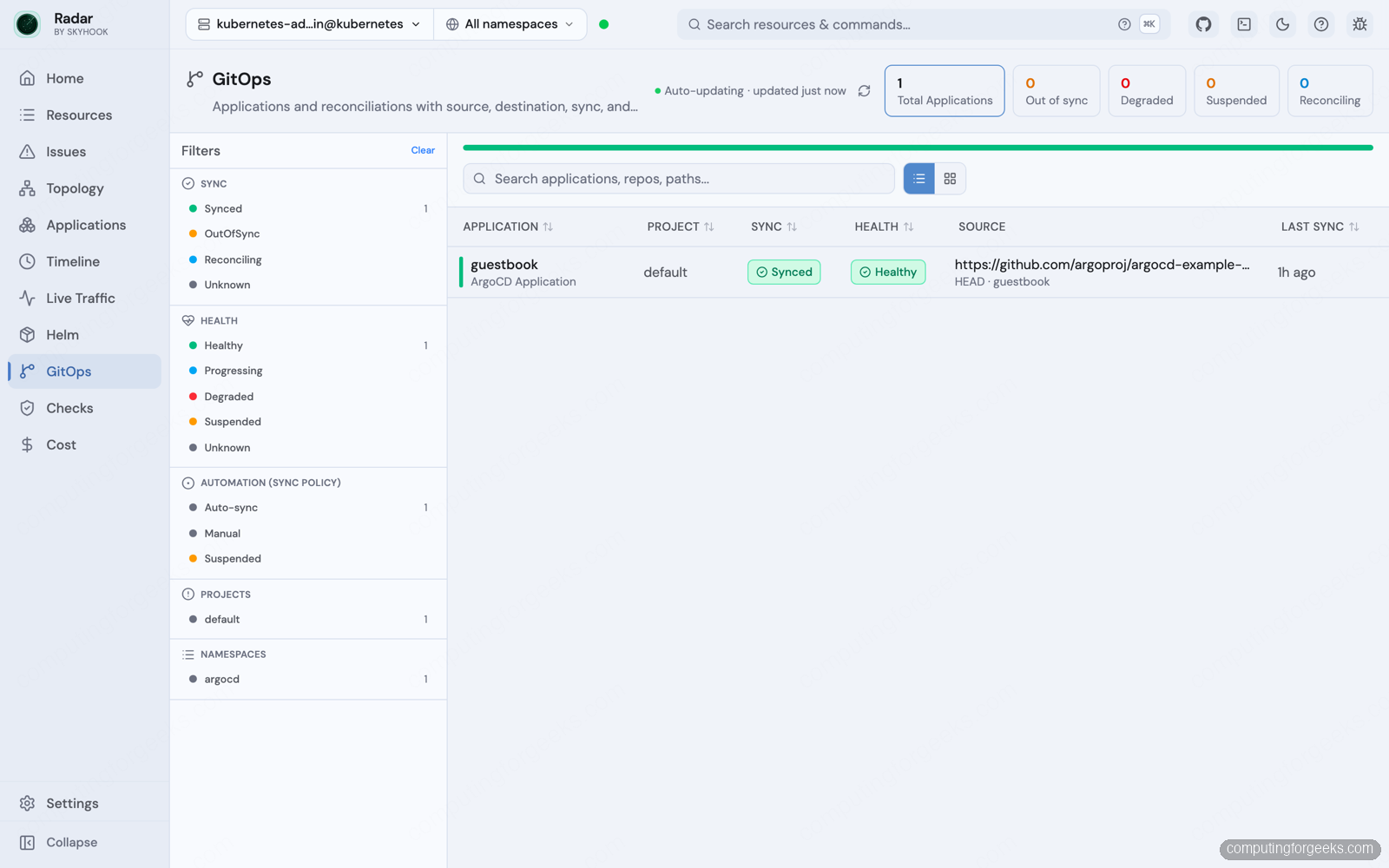Filter by Synced status
Screen dimensions: 1389x868
308,209
